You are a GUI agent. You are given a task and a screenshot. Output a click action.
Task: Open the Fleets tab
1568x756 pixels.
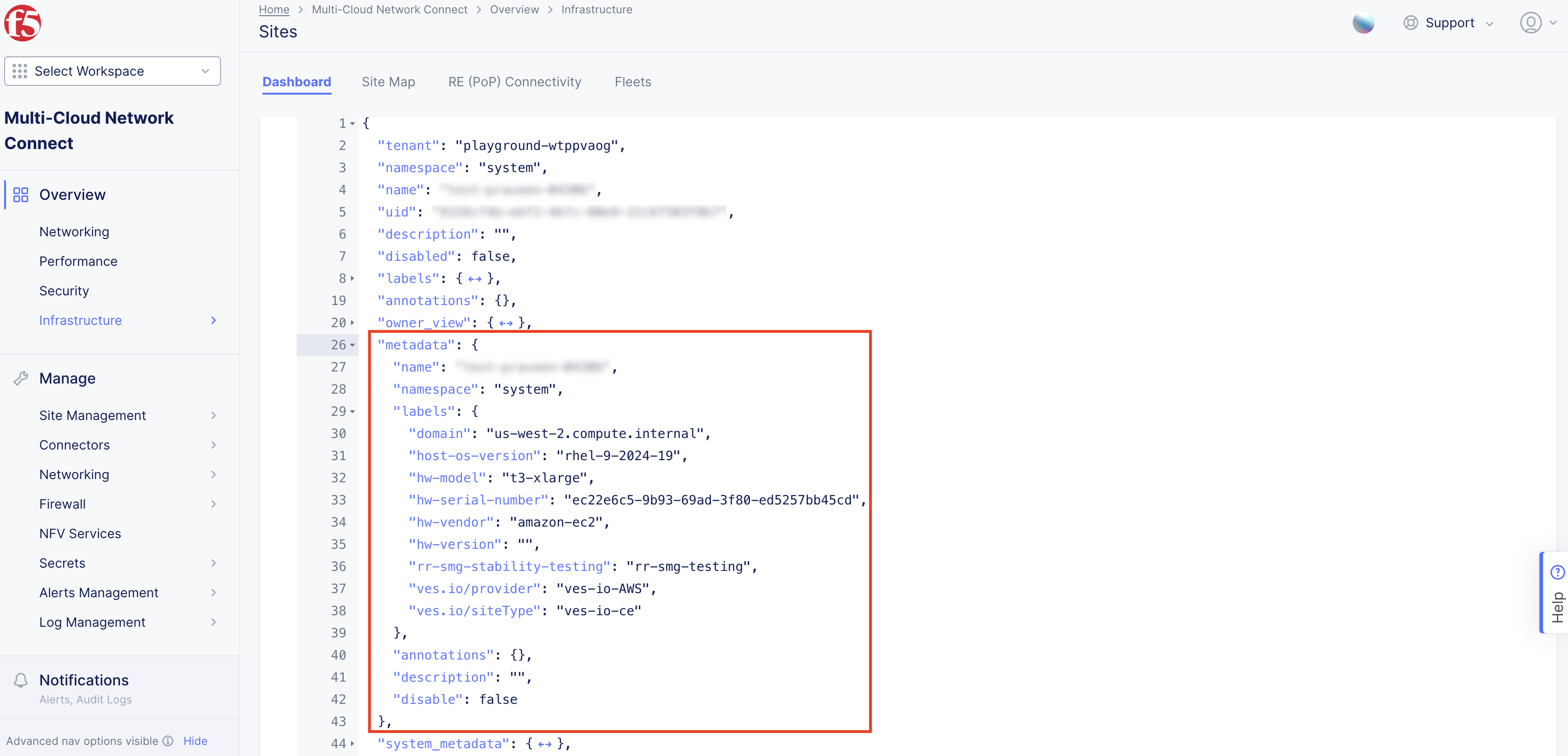[632, 82]
